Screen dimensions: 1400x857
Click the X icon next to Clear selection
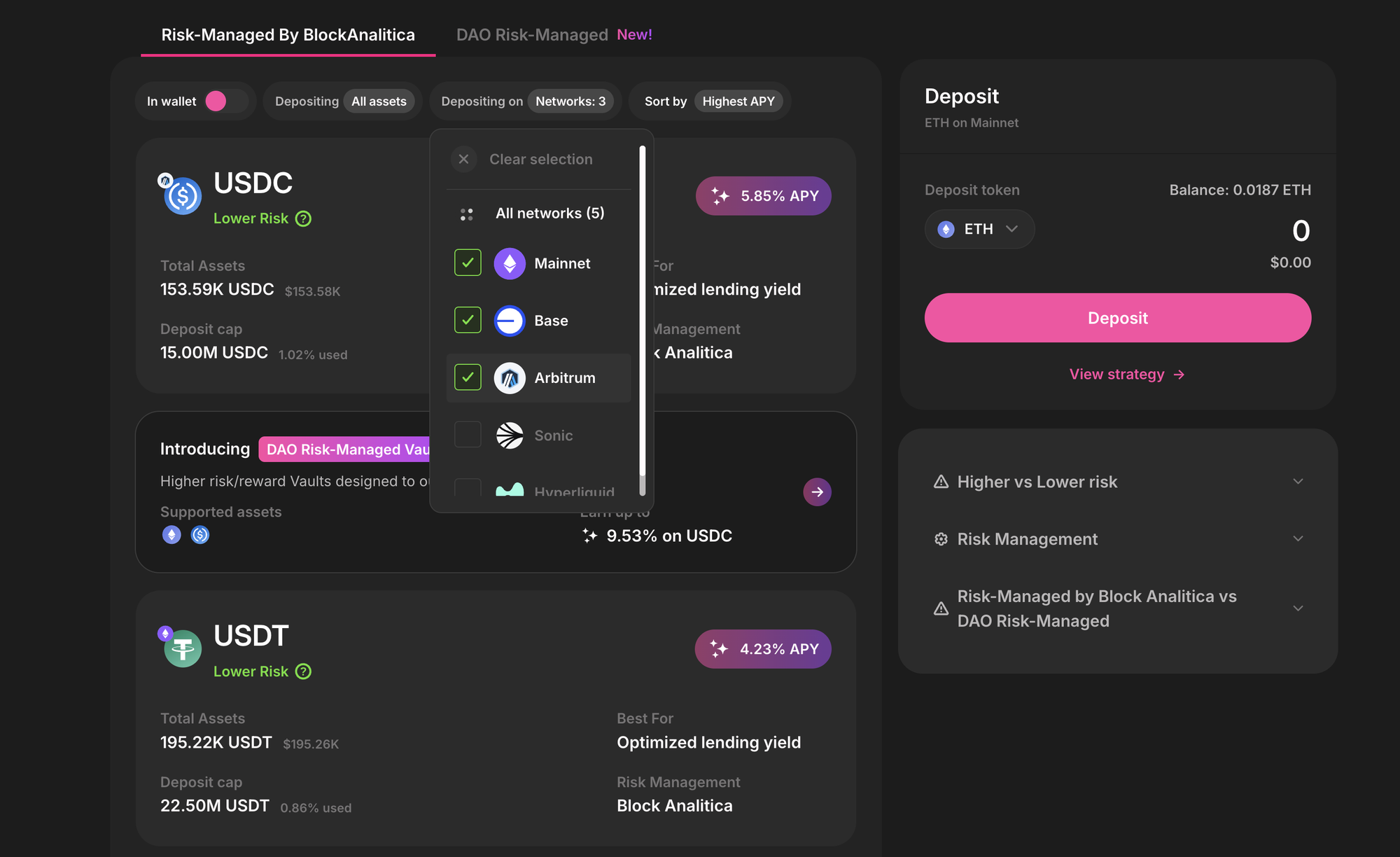463,159
